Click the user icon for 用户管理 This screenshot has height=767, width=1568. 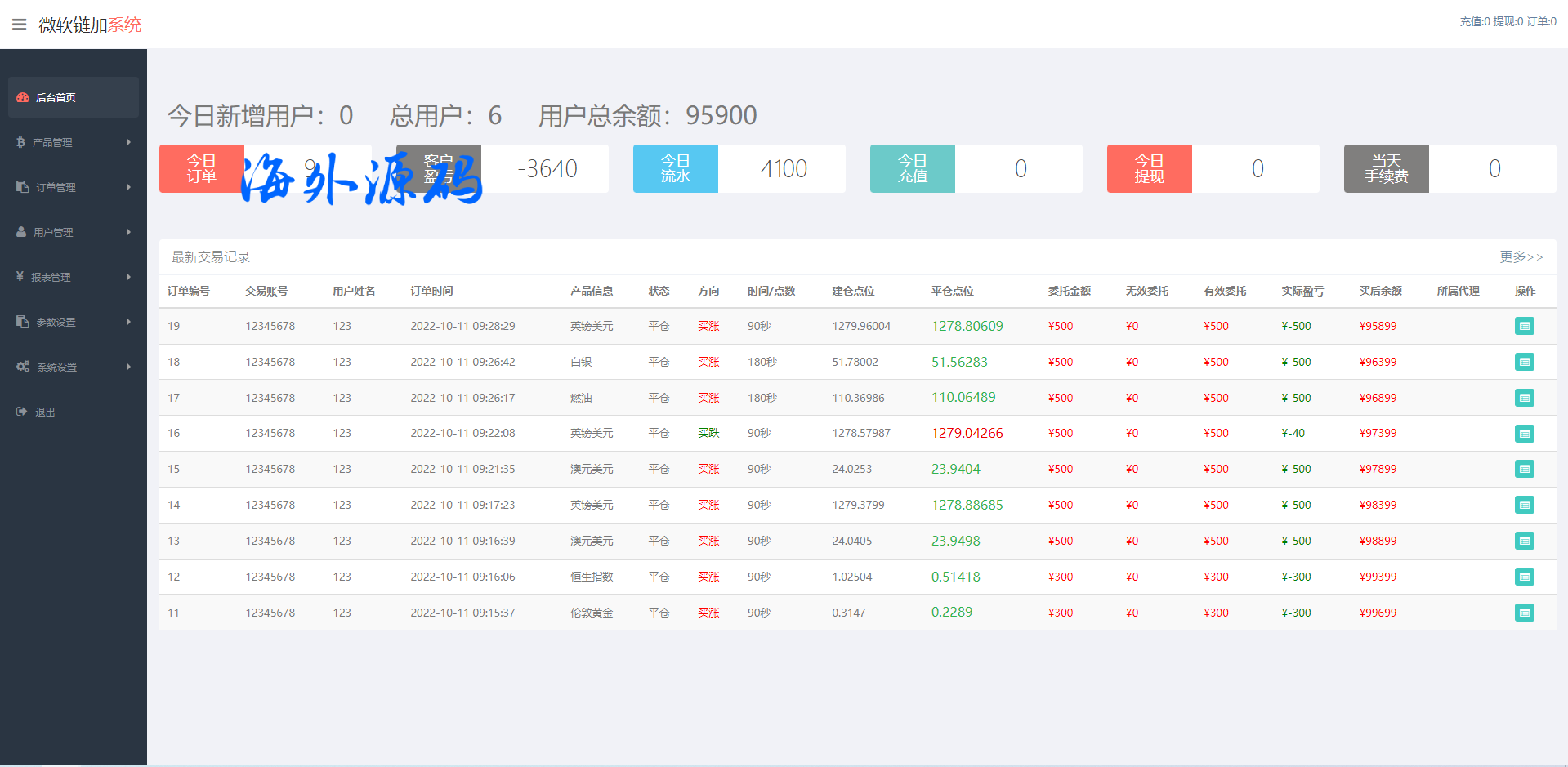21,232
